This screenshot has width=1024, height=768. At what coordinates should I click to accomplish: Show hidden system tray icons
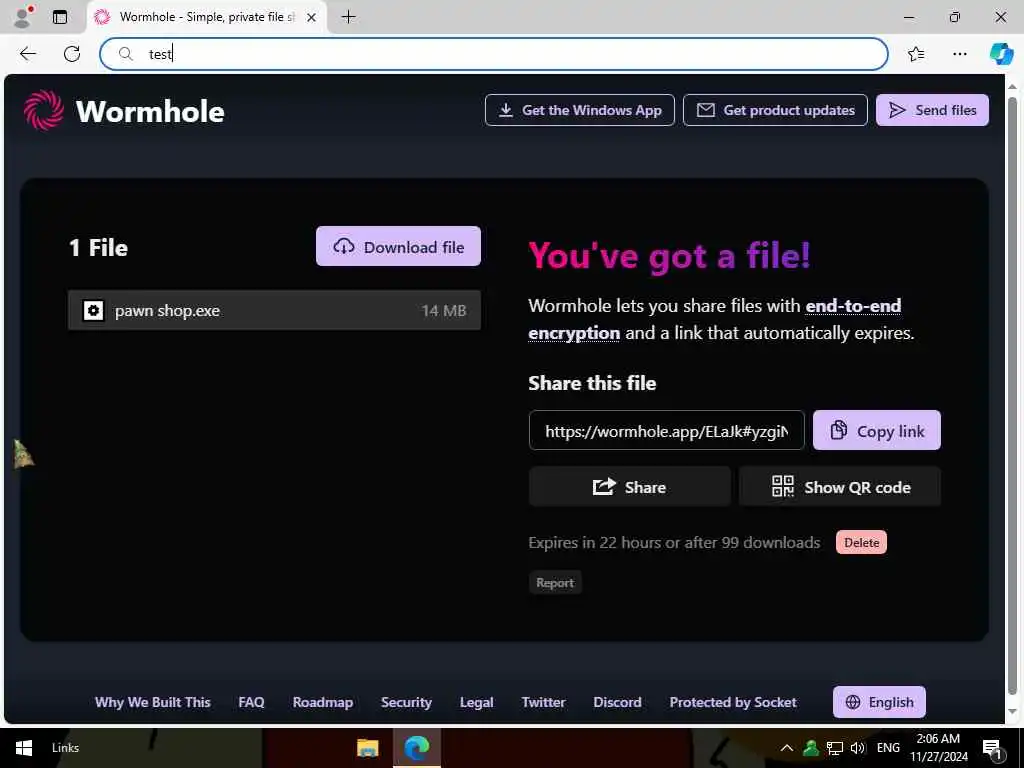click(787, 748)
